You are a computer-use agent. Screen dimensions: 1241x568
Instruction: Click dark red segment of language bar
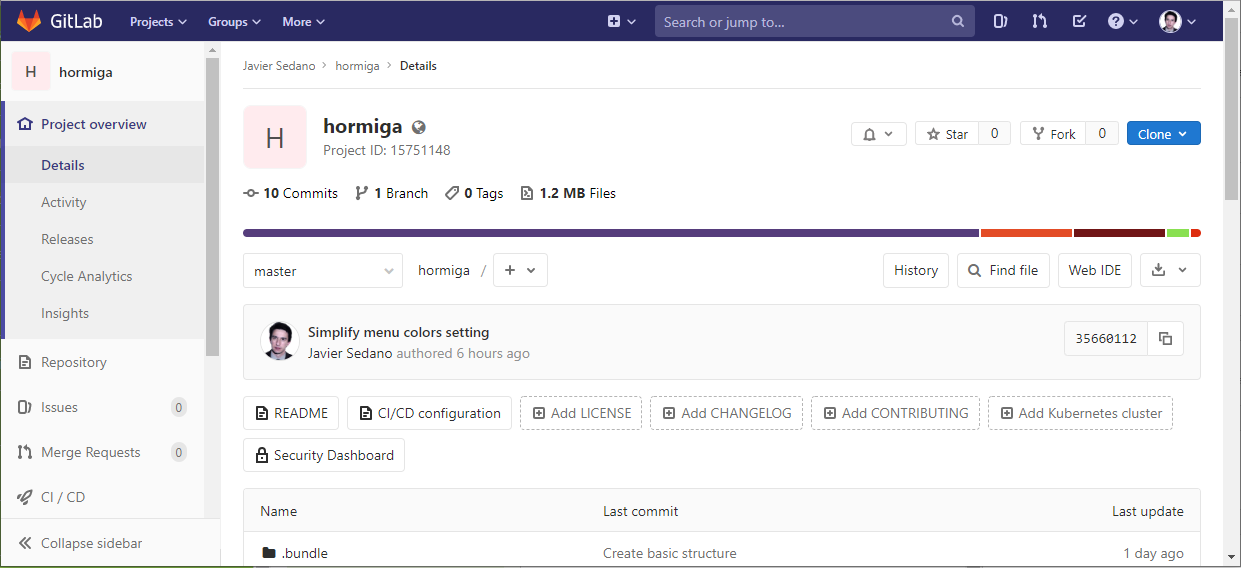coord(1119,233)
